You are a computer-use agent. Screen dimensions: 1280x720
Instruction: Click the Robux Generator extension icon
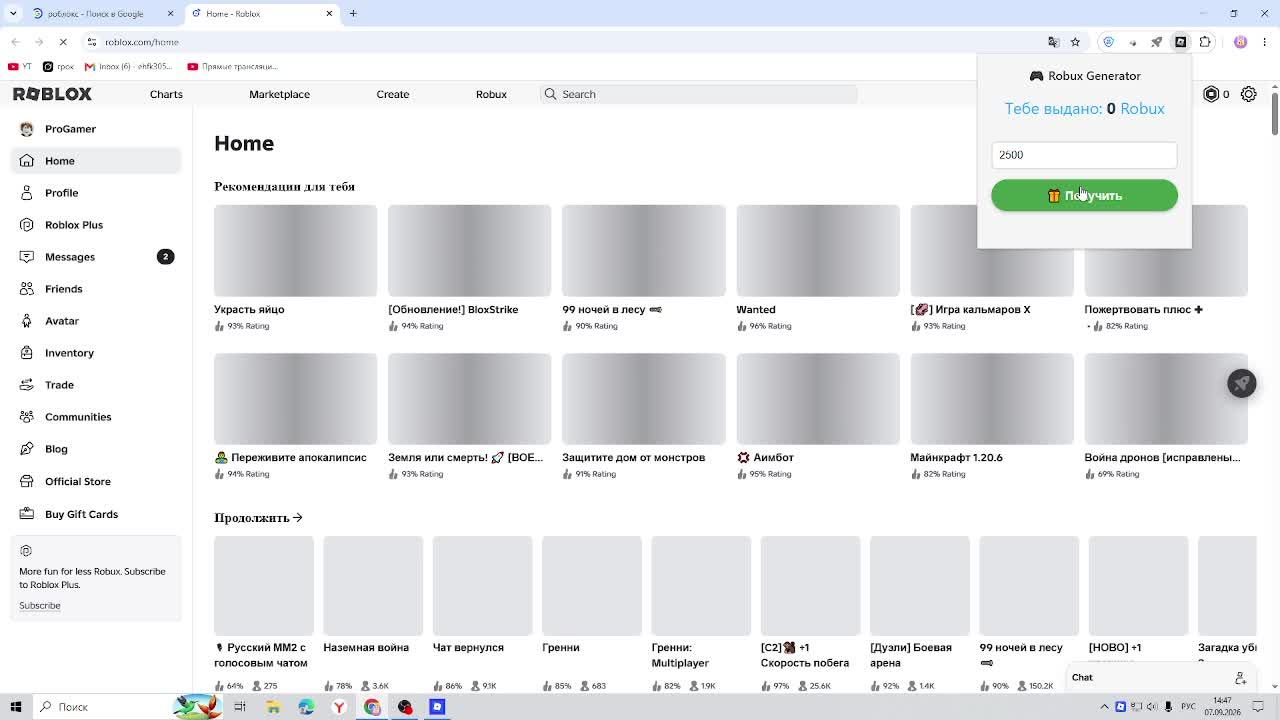point(1181,42)
